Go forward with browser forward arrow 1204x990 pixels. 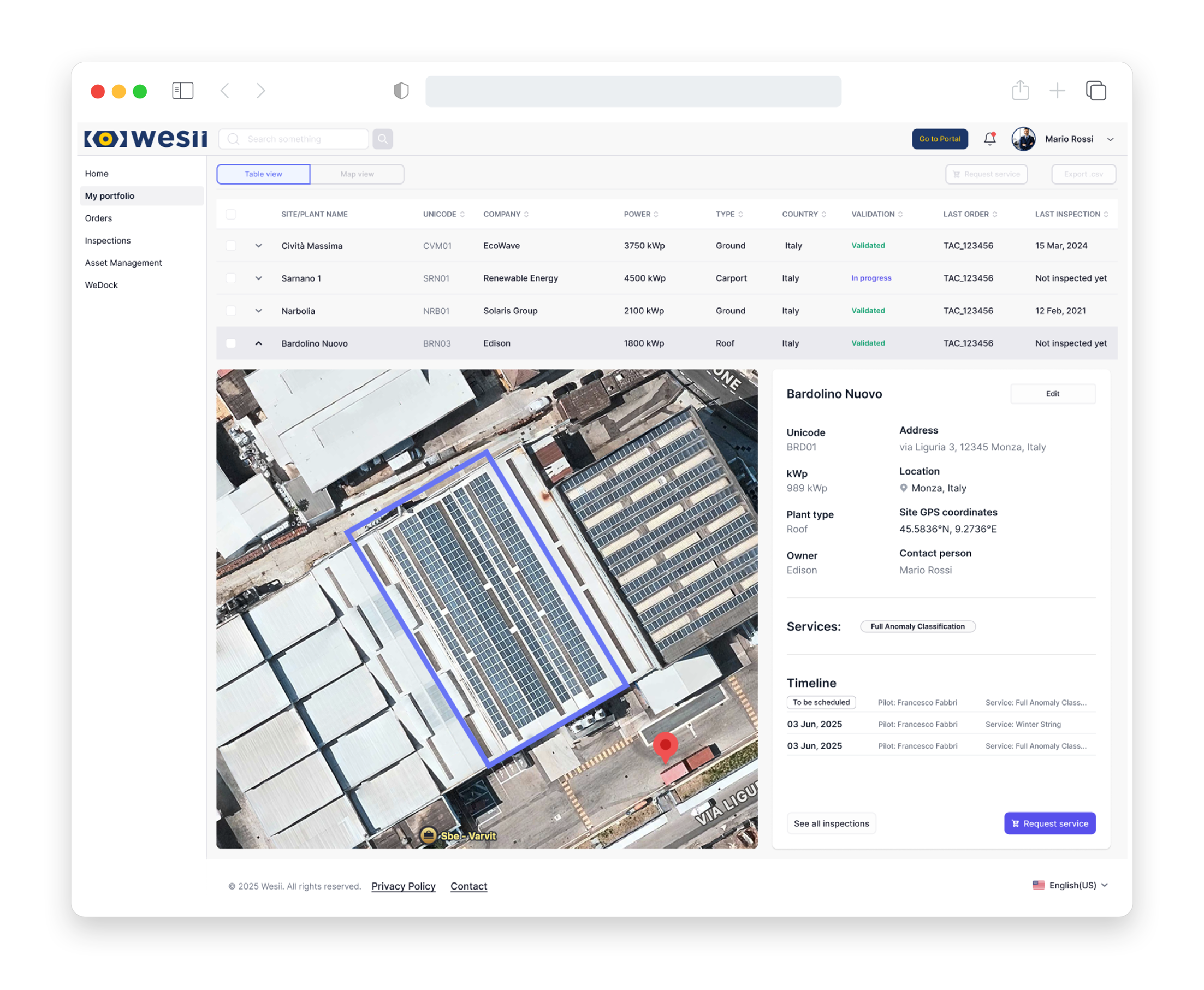click(260, 91)
